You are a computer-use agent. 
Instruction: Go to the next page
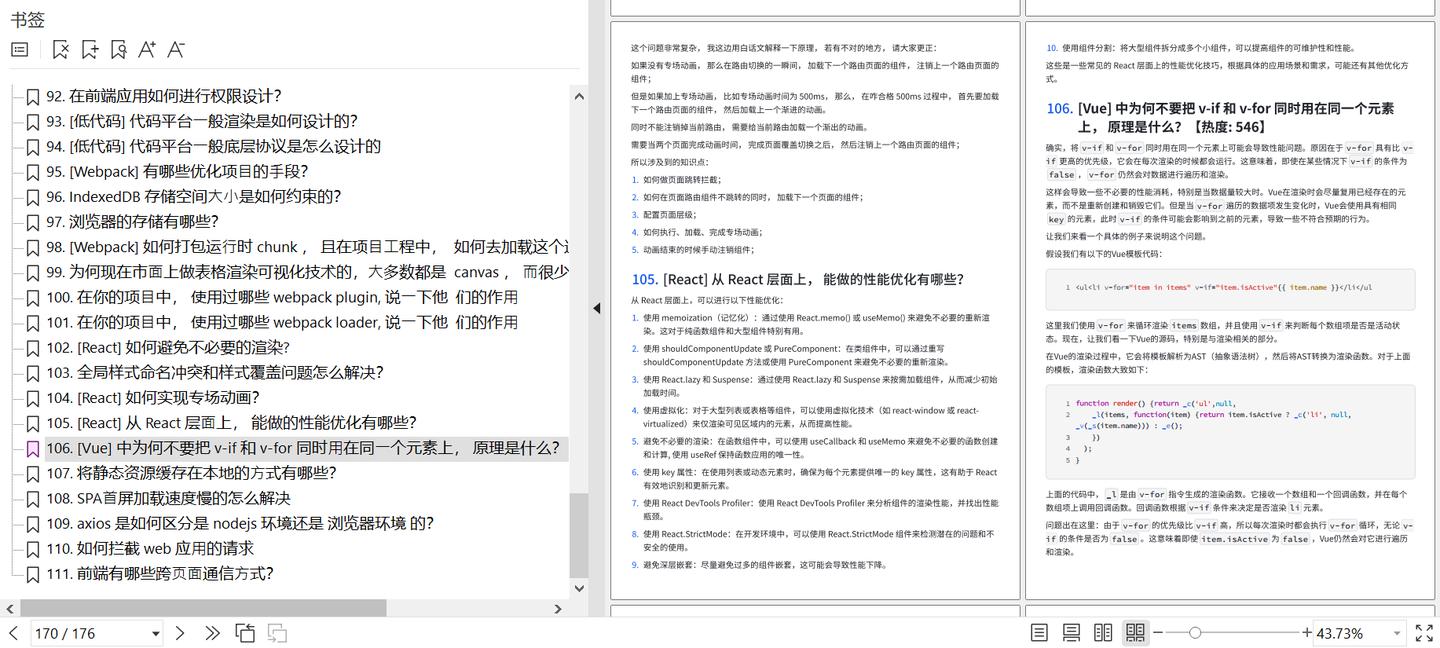point(180,632)
